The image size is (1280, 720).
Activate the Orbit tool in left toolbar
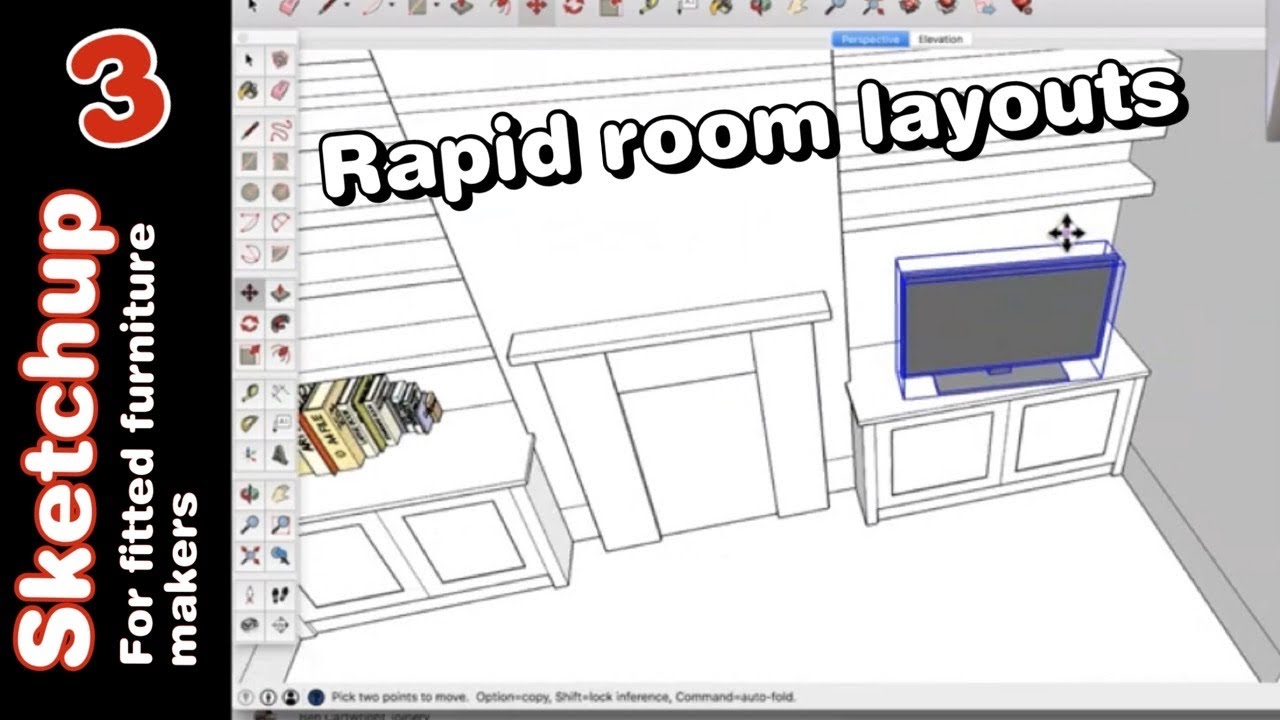coord(250,493)
